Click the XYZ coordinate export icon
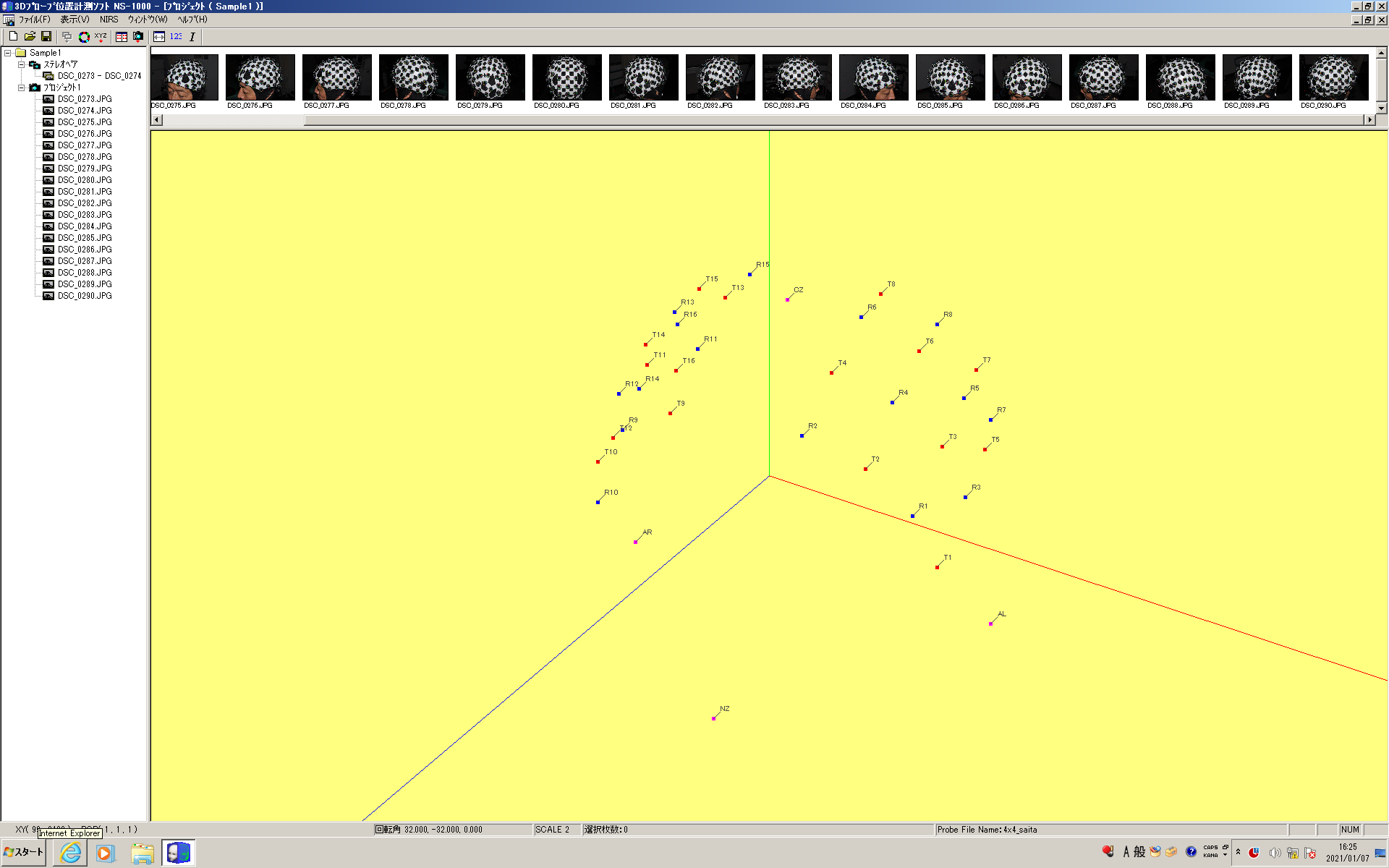This screenshot has height=868, width=1389. coord(101,36)
